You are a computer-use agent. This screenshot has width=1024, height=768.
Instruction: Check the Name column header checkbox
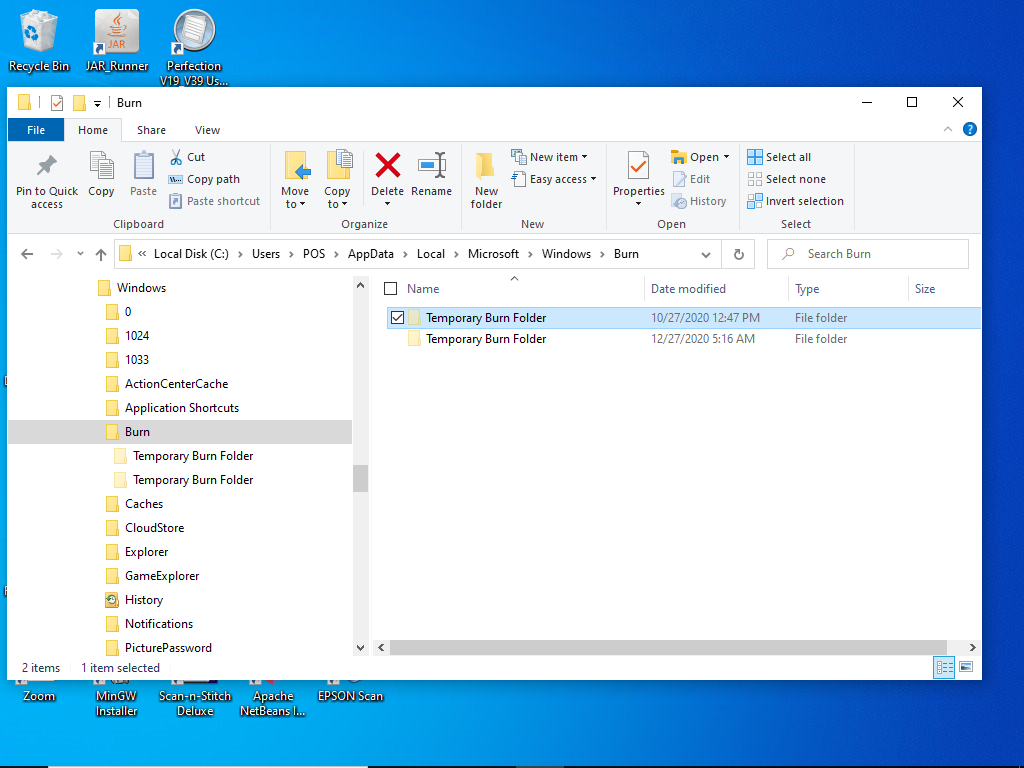pyautogui.click(x=390, y=288)
